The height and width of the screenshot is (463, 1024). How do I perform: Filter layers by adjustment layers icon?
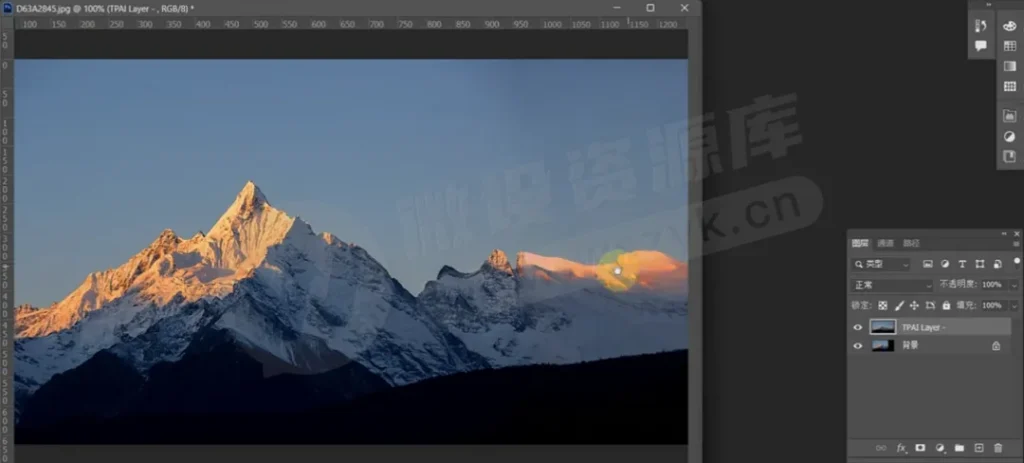tap(945, 264)
